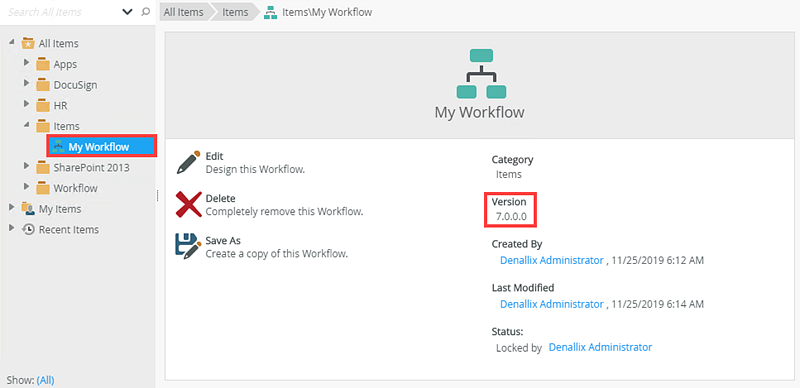
Task: Select SharePoint 2013 in the tree
Action: (x=91, y=167)
